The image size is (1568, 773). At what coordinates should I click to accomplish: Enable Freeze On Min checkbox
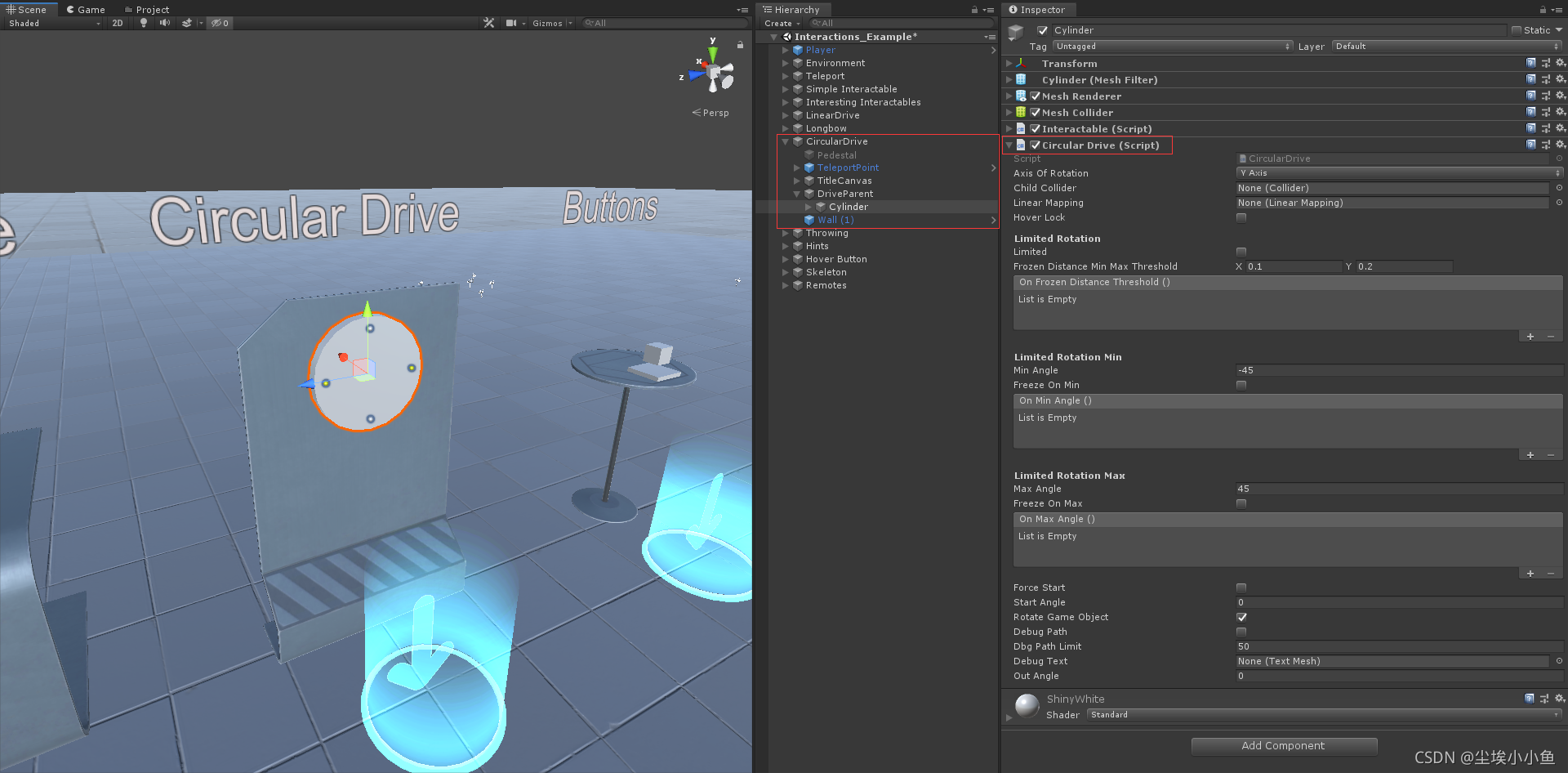coord(1241,385)
